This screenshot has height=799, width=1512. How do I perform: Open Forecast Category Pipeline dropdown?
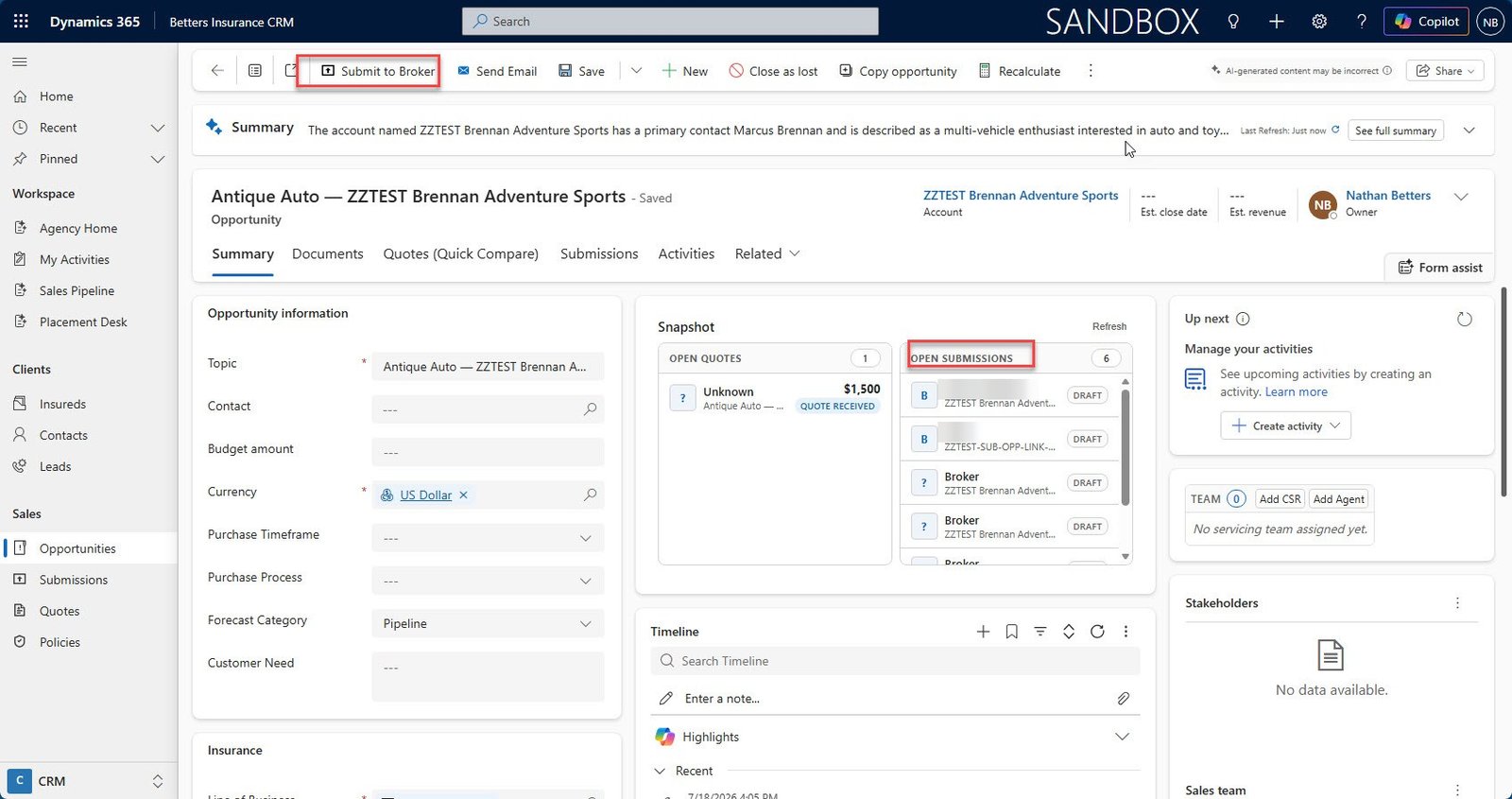pyautogui.click(x=488, y=623)
